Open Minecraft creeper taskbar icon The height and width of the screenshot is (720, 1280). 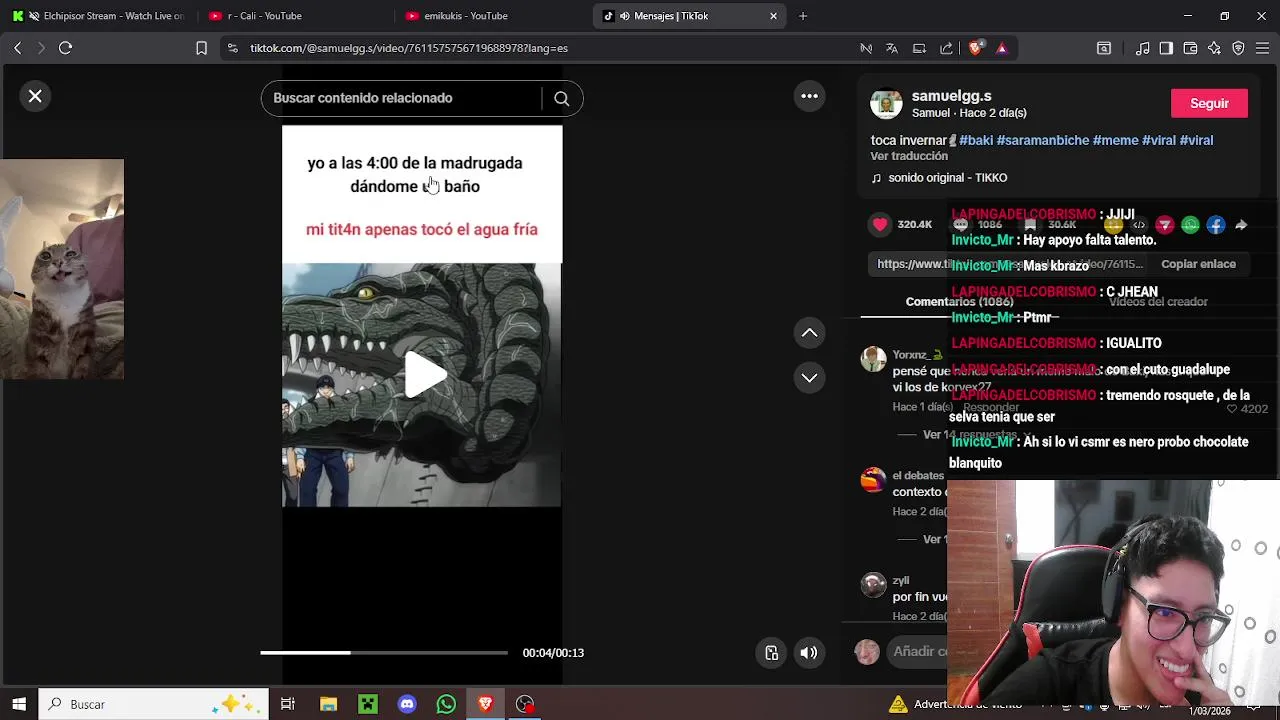click(x=368, y=704)
